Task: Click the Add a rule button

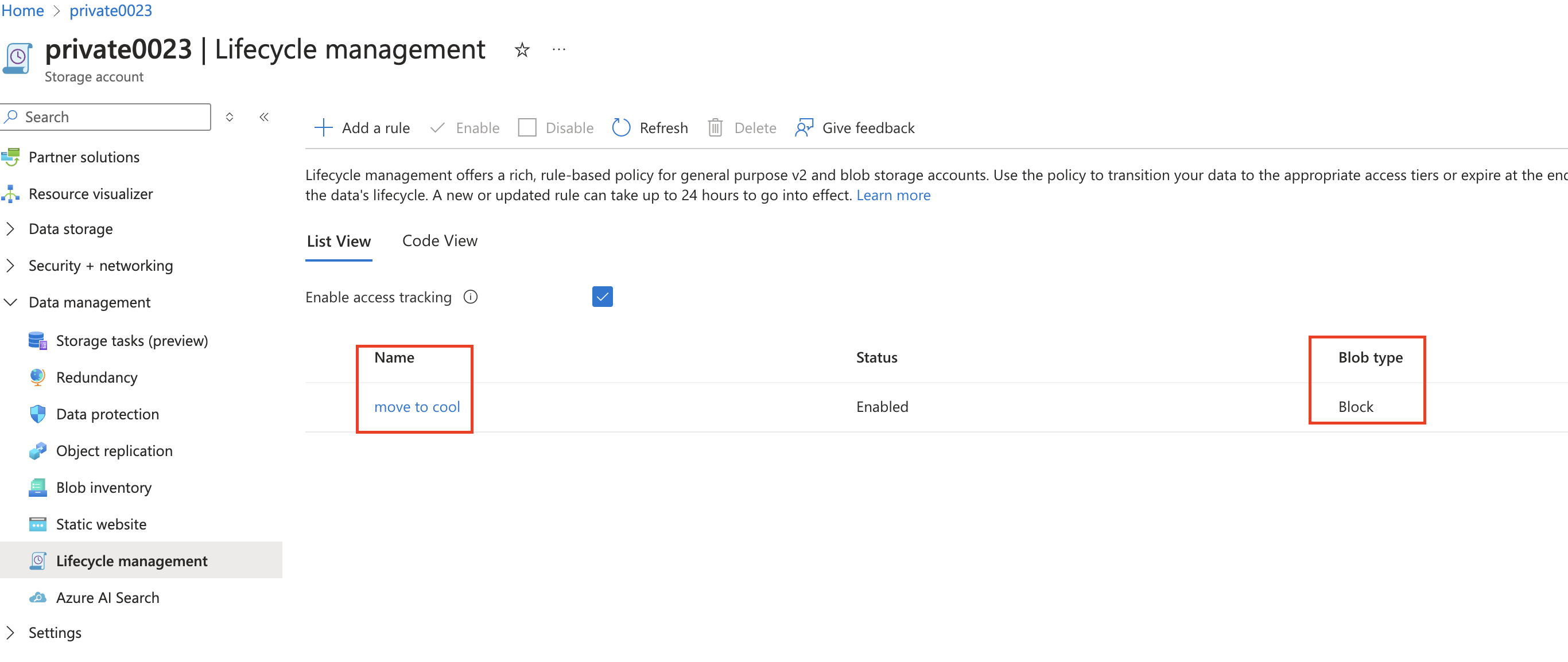Action: (x=362, y=128)
